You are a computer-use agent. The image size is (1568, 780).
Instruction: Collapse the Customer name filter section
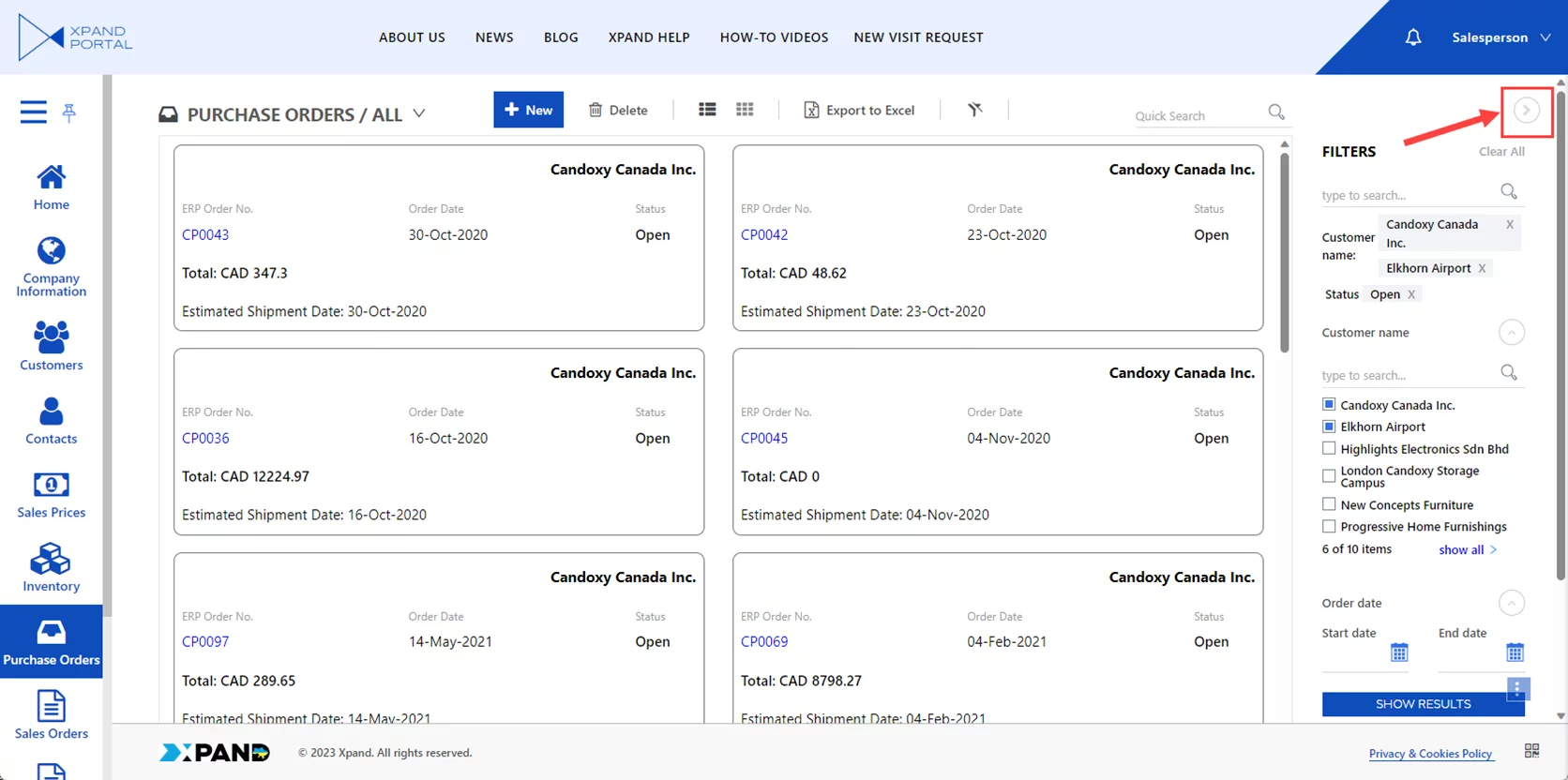pos(1511,333)
